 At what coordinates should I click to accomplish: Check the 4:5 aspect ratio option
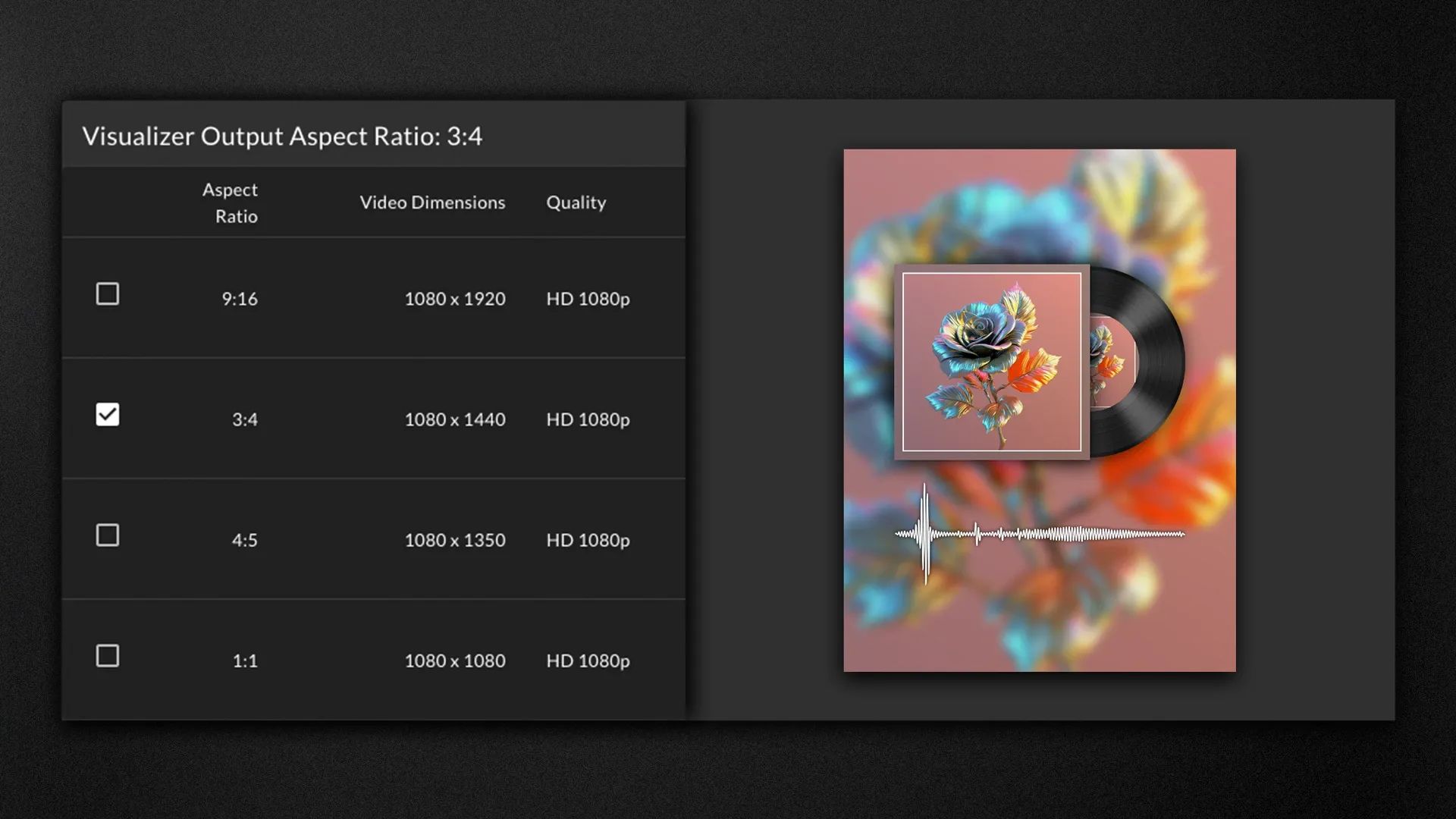tap(108, 535)
